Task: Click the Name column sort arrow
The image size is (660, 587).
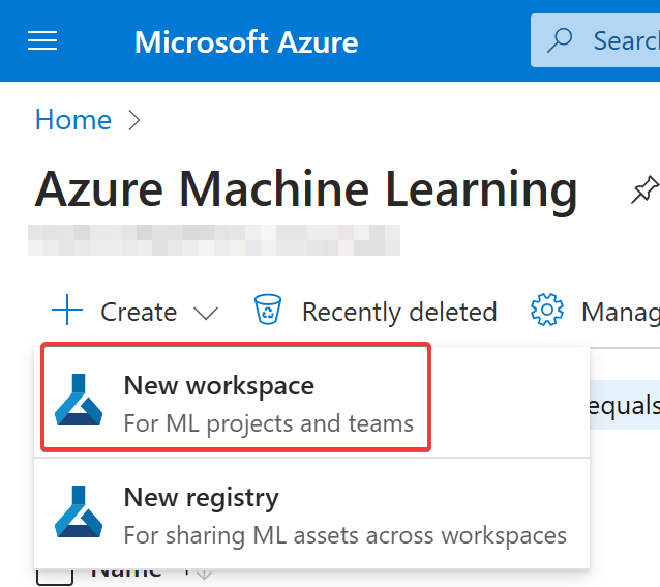Action: click(204, 574)
